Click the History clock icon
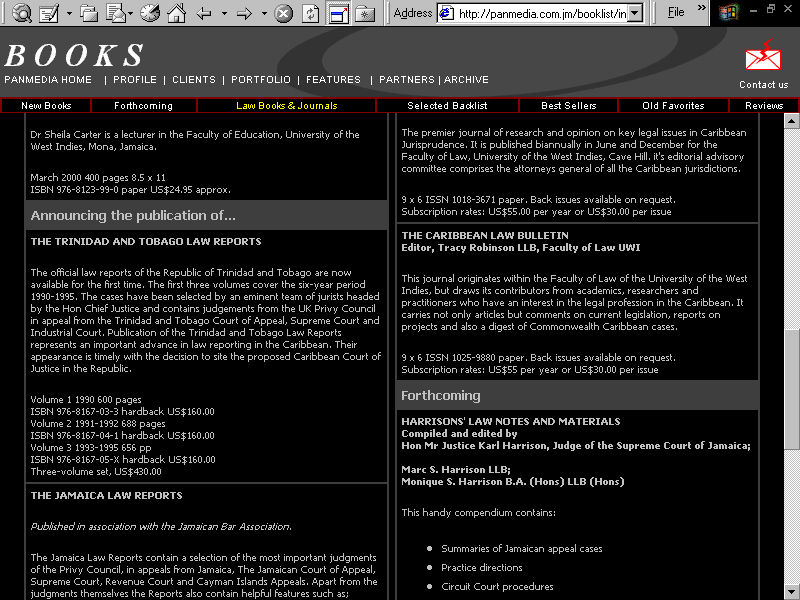800x600 pixels. click(150, 13)
